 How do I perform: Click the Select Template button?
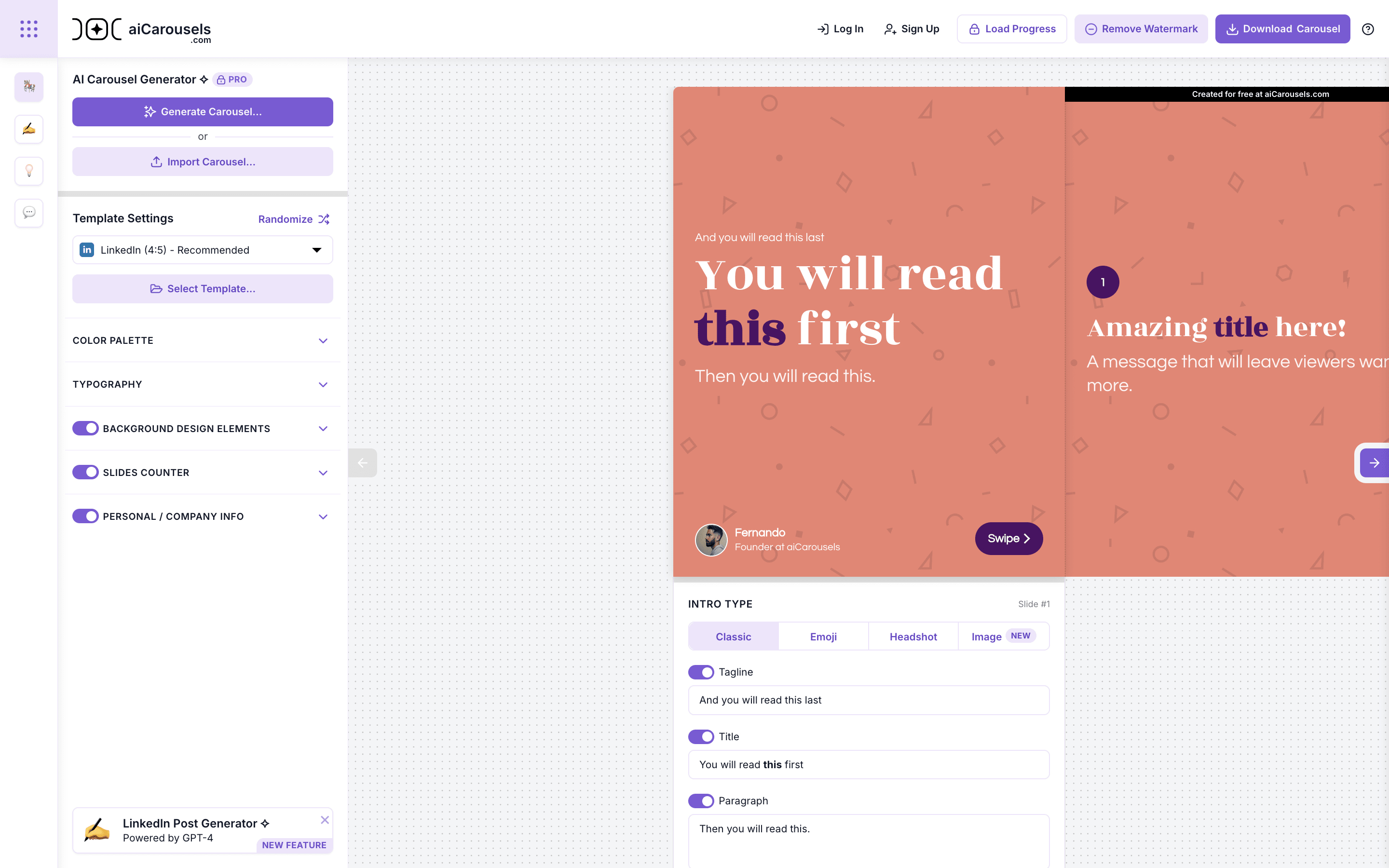(x=202, y=288)
